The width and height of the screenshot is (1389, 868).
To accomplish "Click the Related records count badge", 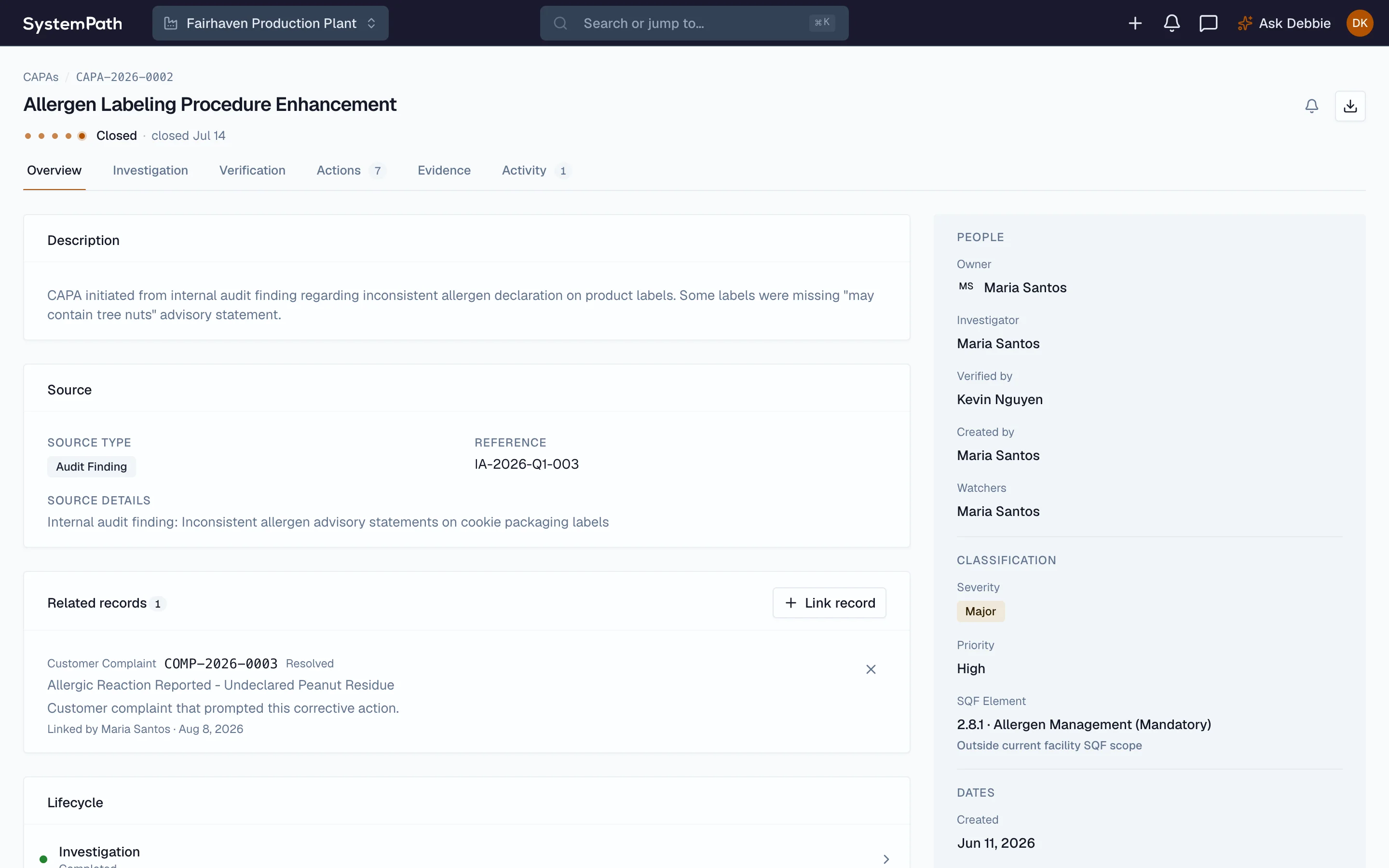I will tap(157, 604).
